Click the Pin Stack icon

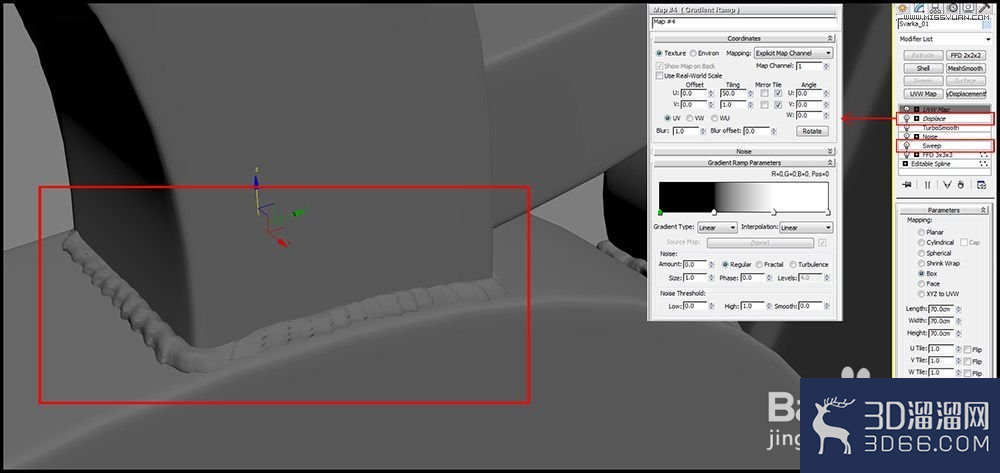(908, 184)
